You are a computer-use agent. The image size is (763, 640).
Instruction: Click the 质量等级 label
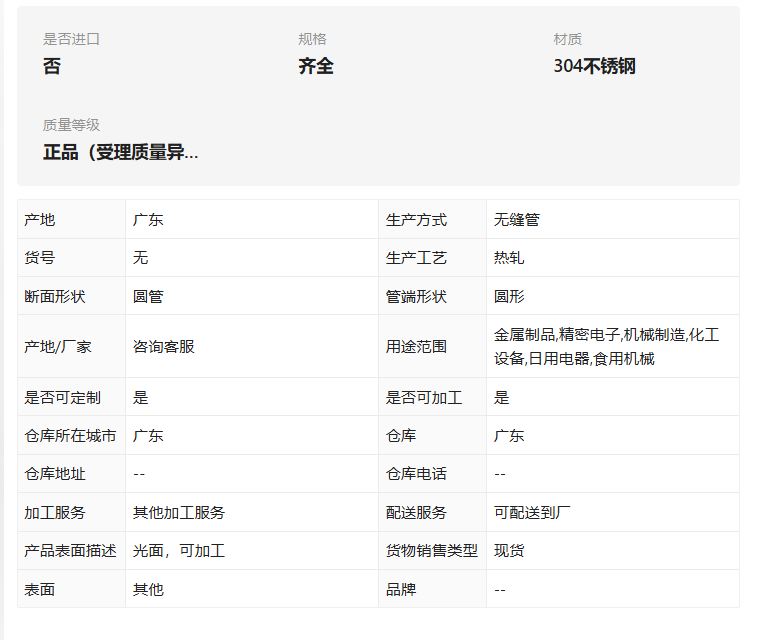[71, 125]
